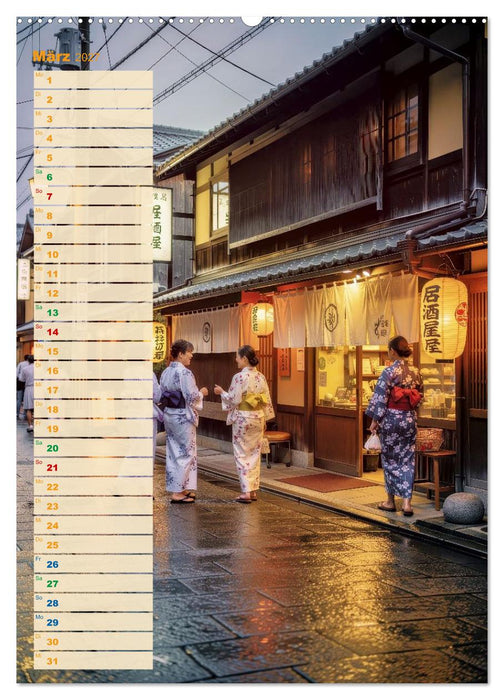Click the 2027 year label

click(x=87, y=57)
